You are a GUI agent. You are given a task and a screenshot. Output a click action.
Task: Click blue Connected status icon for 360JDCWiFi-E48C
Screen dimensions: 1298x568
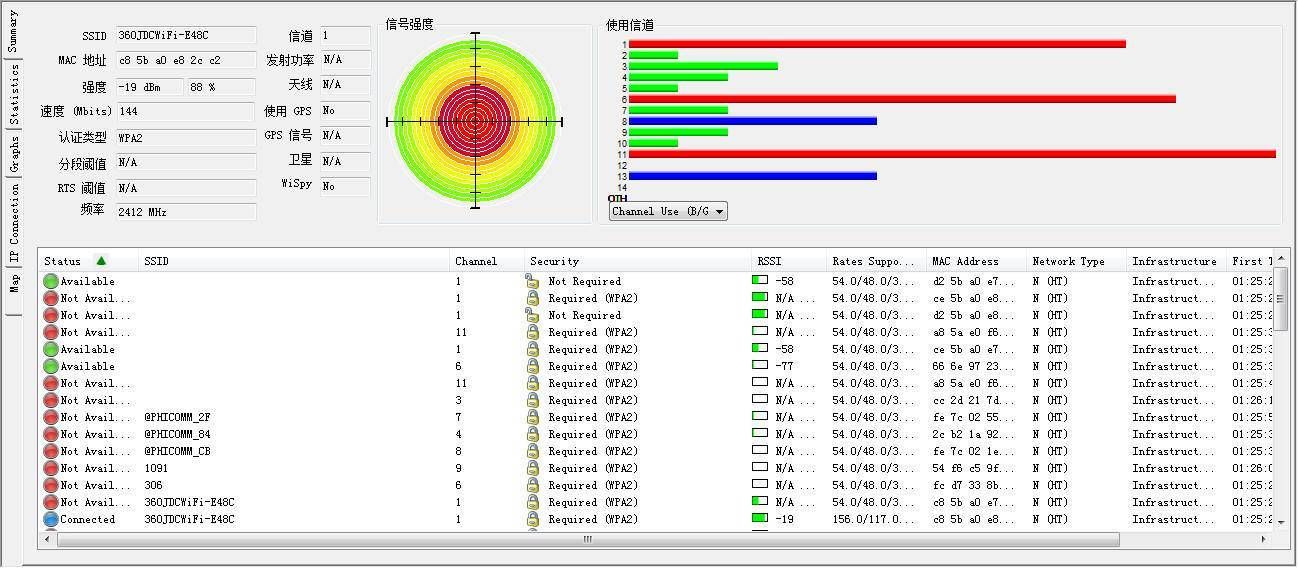click(x=51, y=520)
